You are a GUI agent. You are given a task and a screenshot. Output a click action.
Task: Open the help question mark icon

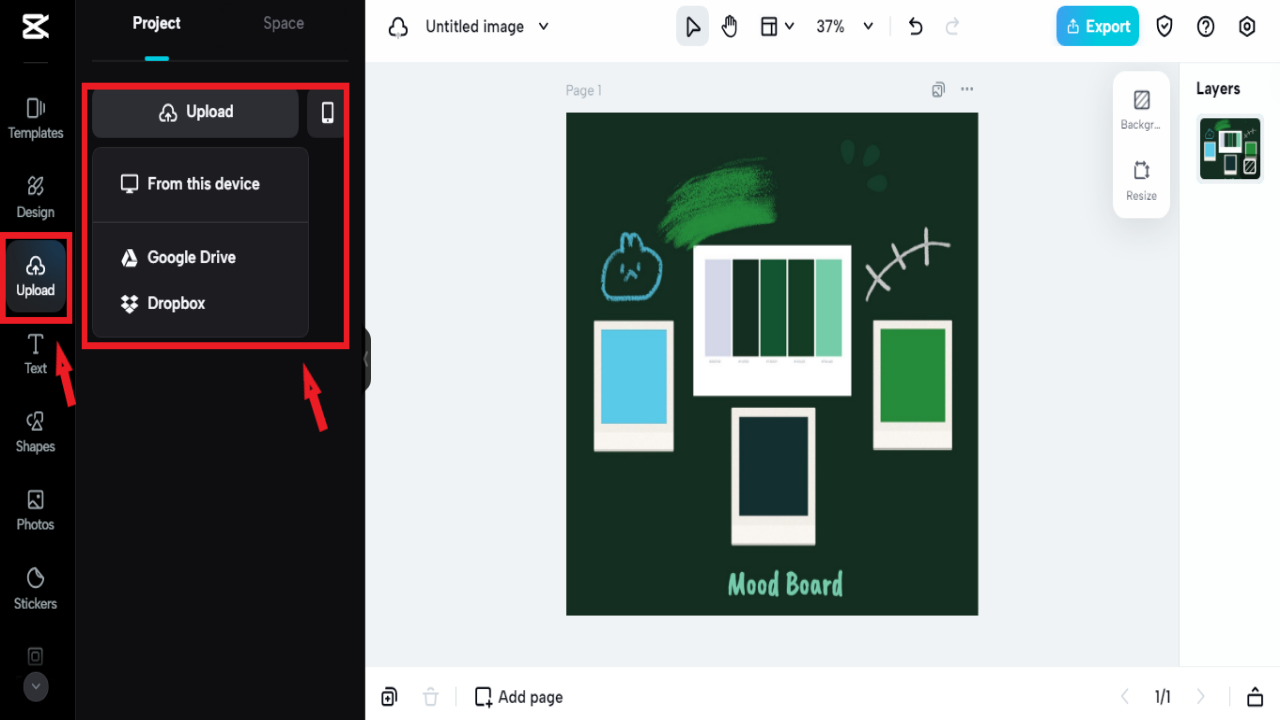pos(1205,26)
